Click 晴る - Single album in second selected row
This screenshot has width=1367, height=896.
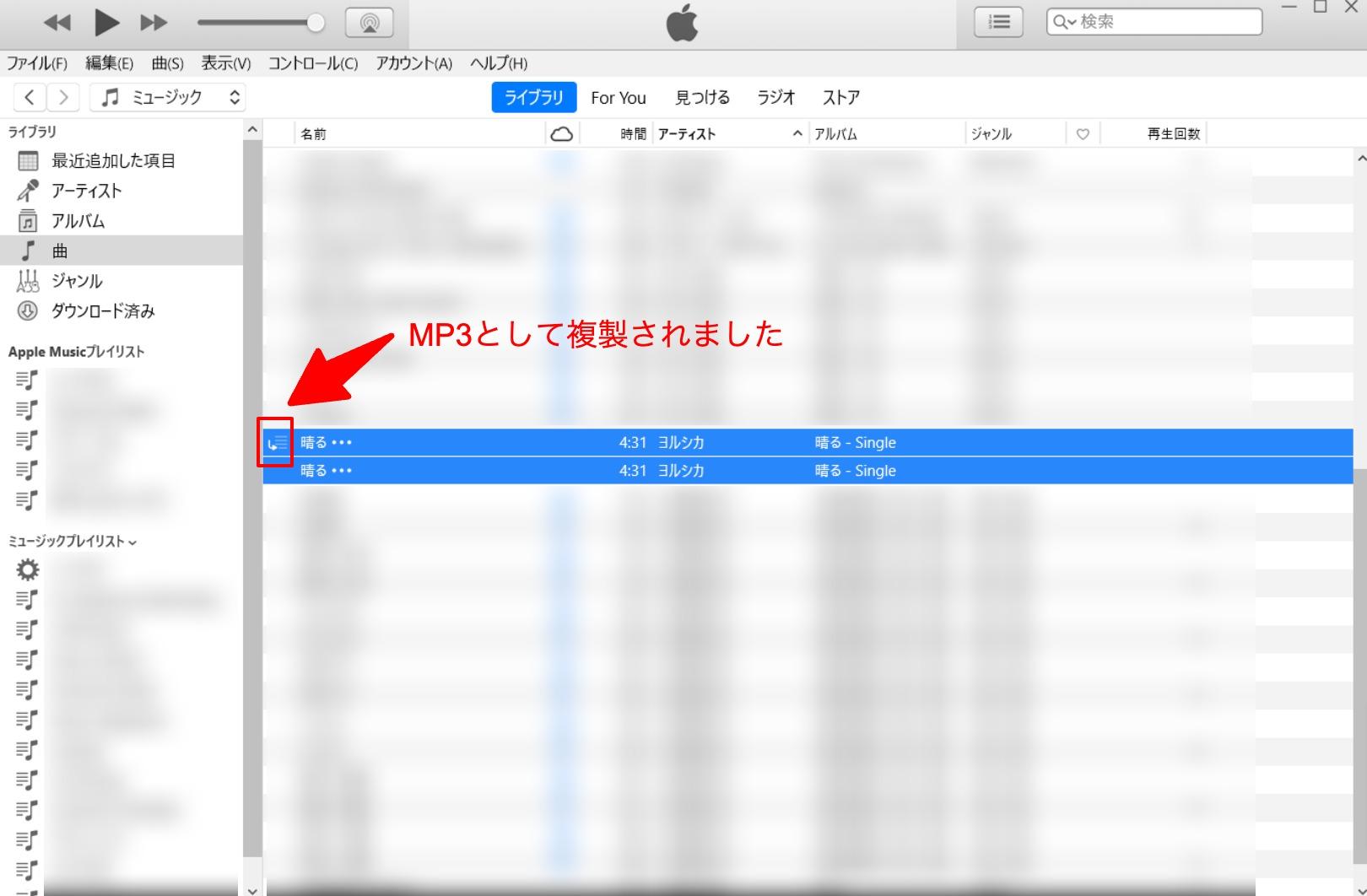[x=856, y=471]
